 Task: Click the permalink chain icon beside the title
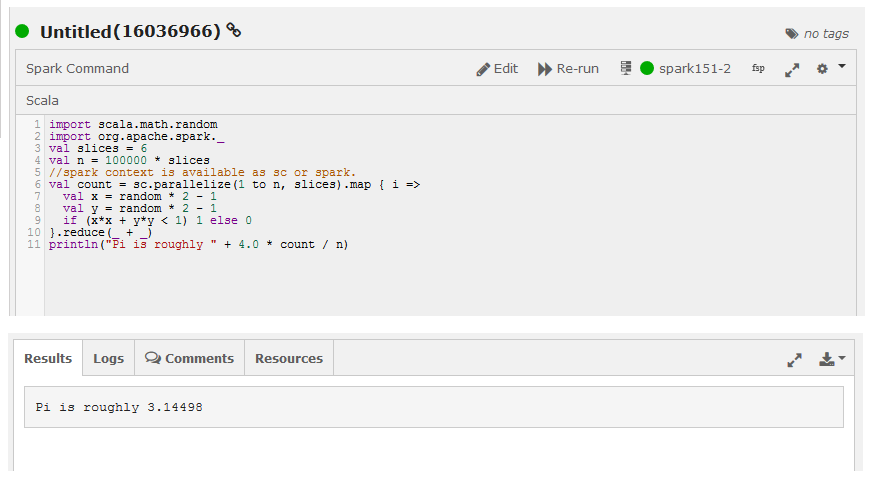[x=233, y=30]
